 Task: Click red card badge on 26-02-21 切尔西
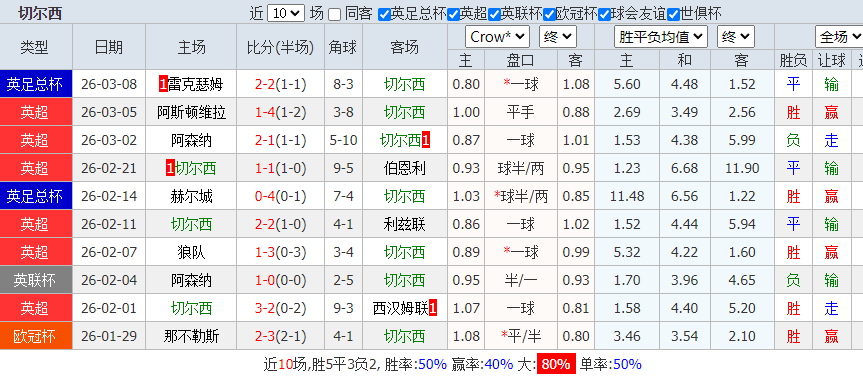[170, 168]
